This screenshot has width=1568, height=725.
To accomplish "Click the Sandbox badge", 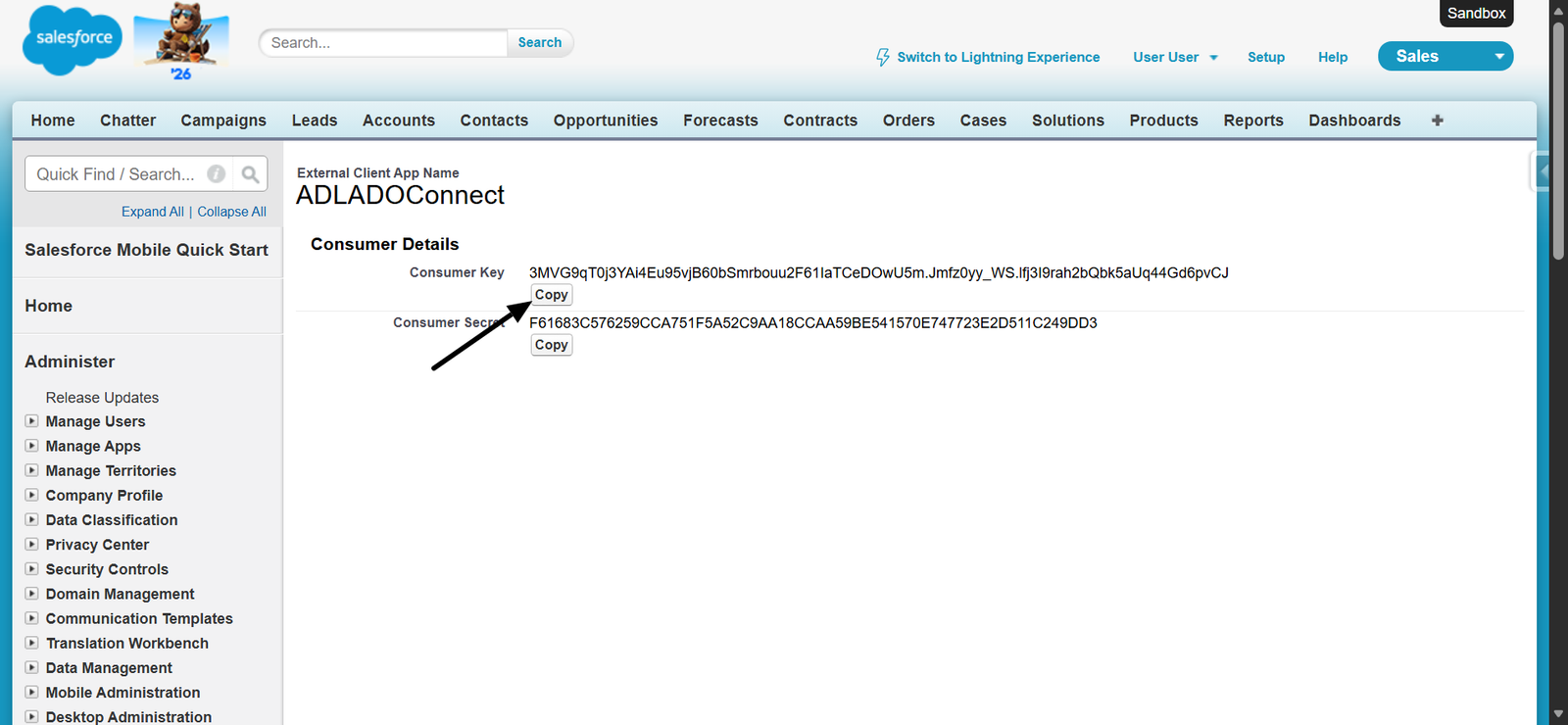I will pos(1476,13).
